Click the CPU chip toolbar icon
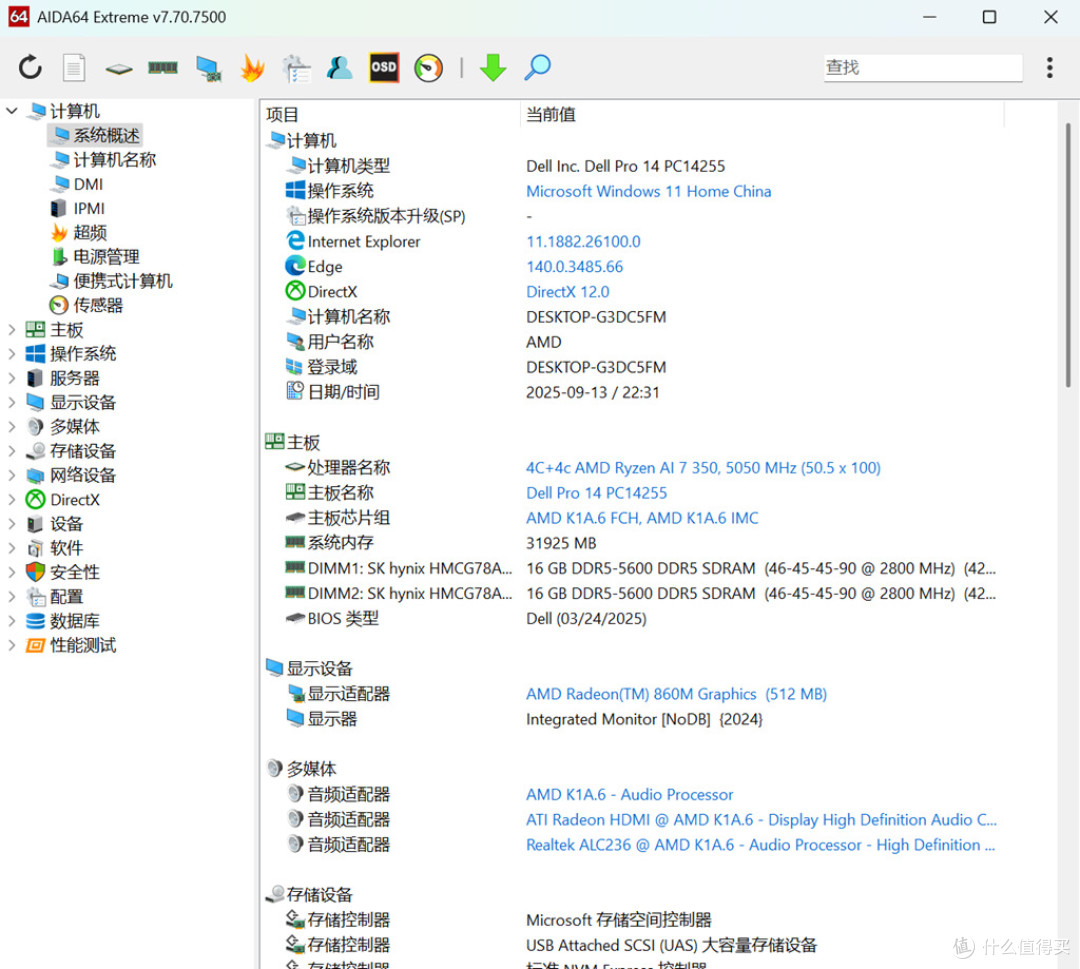Screen dimensions: 1080x969 pos(118,68)
